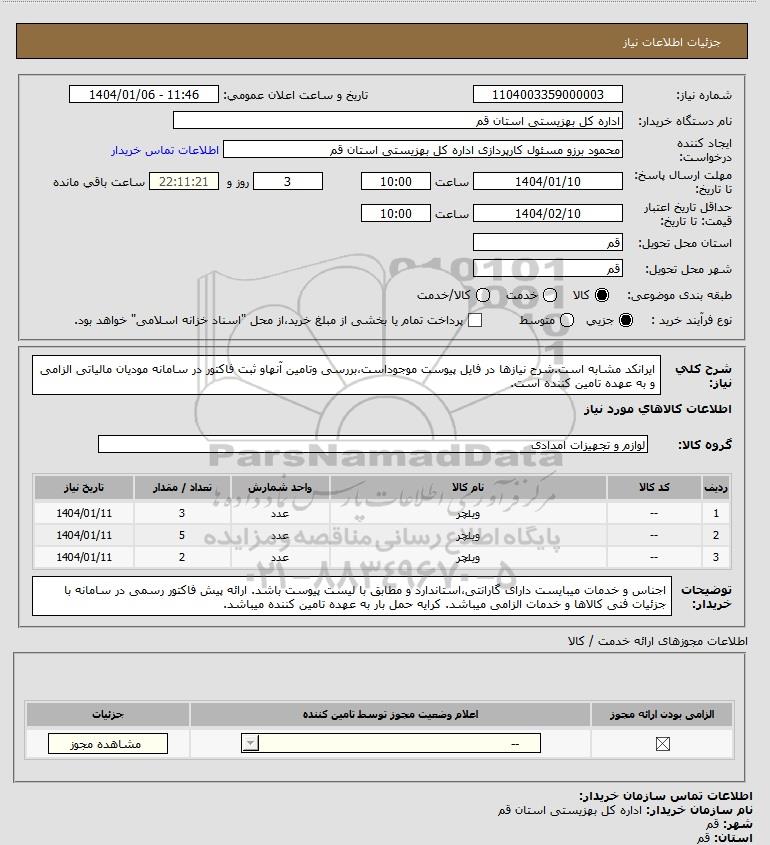Screen dimensions: 770x845
Task: Click the واحد شمارش column header
Action: (280, 487)
